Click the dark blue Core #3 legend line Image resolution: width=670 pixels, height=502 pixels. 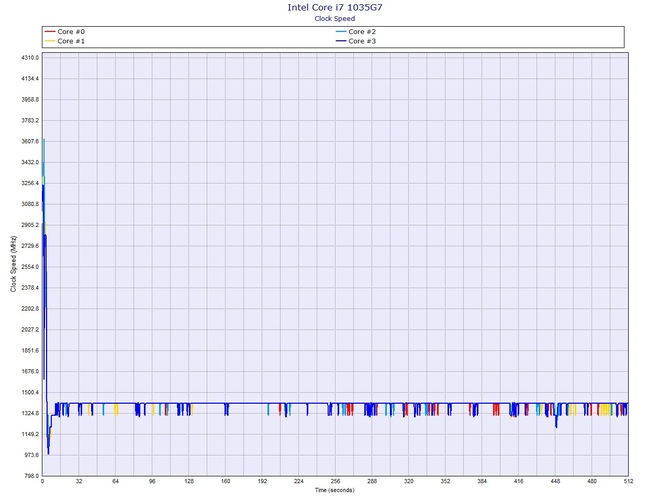tap(341, 41)
